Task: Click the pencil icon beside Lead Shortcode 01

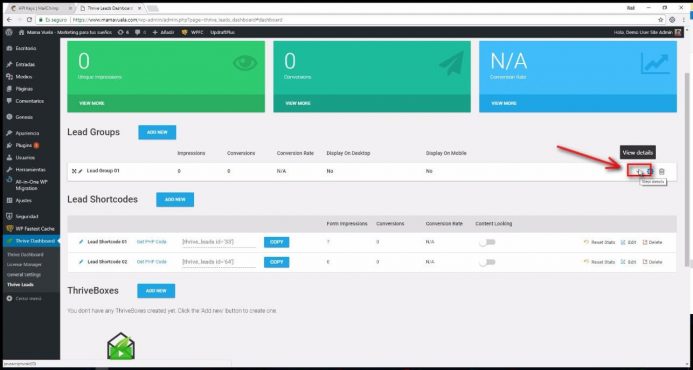Action: [x=81, y=242]
